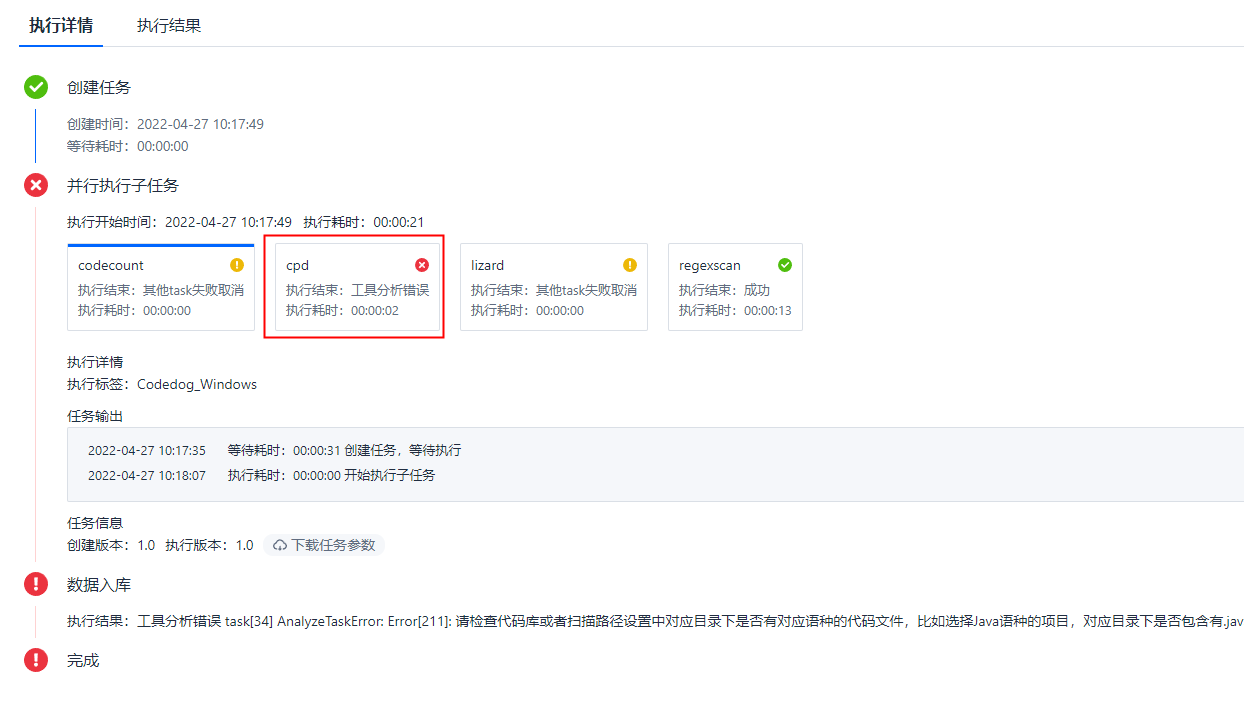Click the green success icon beside 创建任务
The height and width of the screenshot is (716, 1244).
35,87
